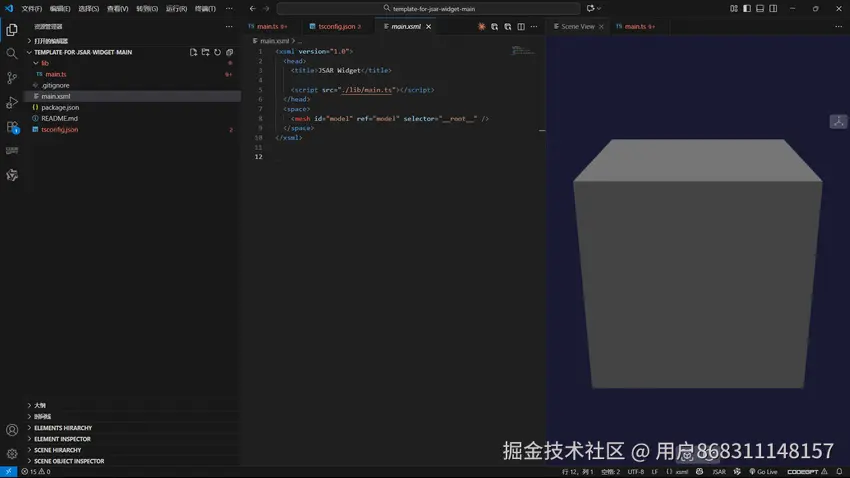Screen dimensions: 850x478
Task: Close the Scene View tab
Action: (601, 27)
